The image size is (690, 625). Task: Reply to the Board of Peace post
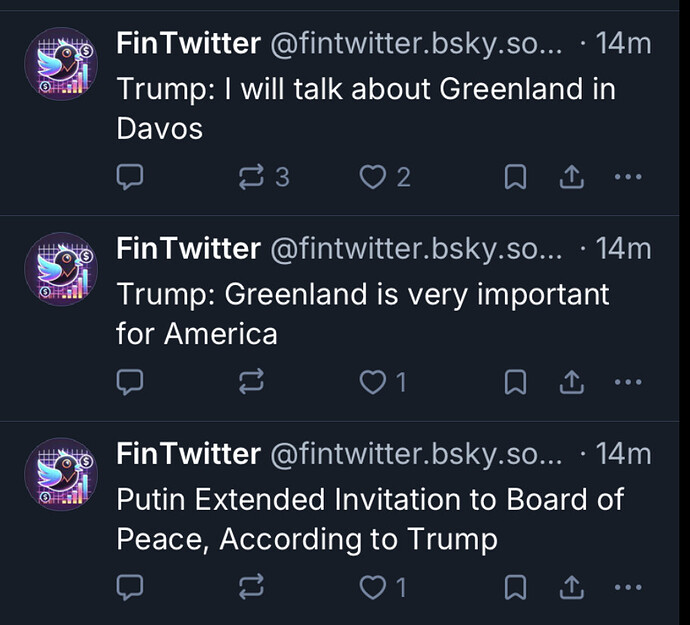click(x=131, y=587)
